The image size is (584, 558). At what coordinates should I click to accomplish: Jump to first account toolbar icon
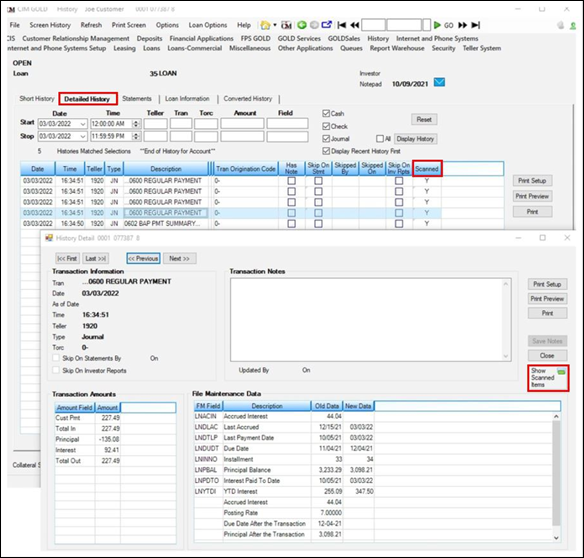(x=342, y=25)
